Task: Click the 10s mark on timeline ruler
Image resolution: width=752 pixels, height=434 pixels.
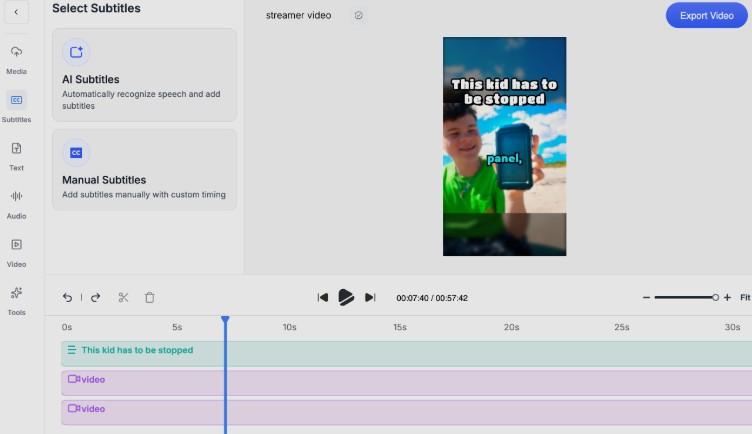Action: pos(289,327)
